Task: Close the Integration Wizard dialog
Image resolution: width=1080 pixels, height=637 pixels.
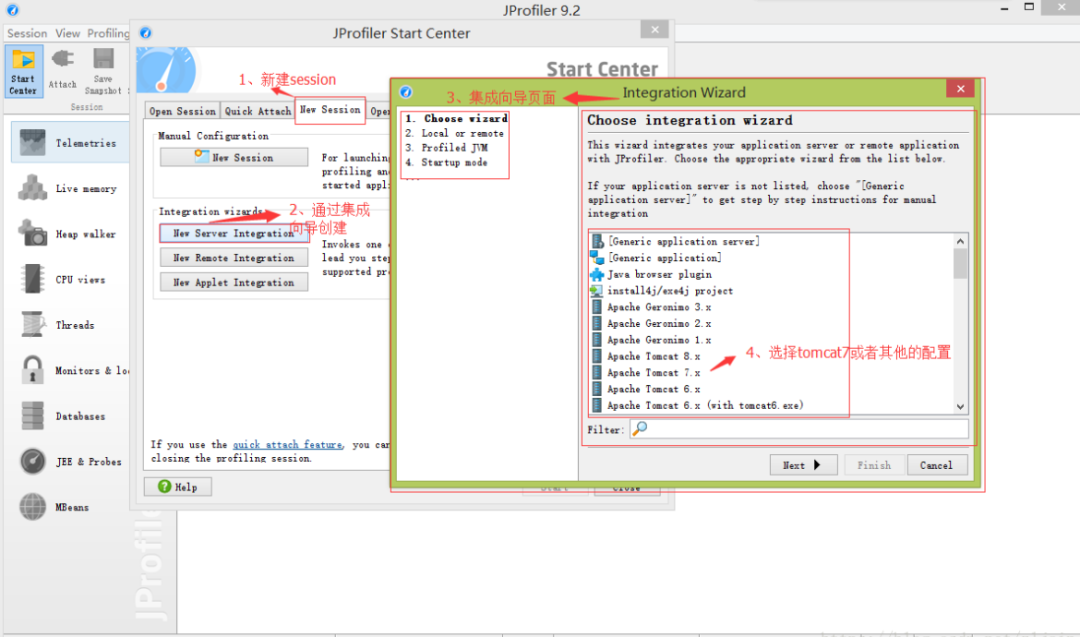Action: [960, 88]
